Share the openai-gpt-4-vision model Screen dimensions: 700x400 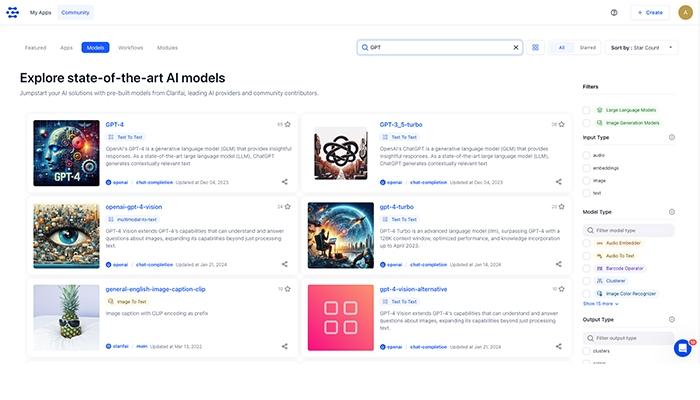point(284,264)
